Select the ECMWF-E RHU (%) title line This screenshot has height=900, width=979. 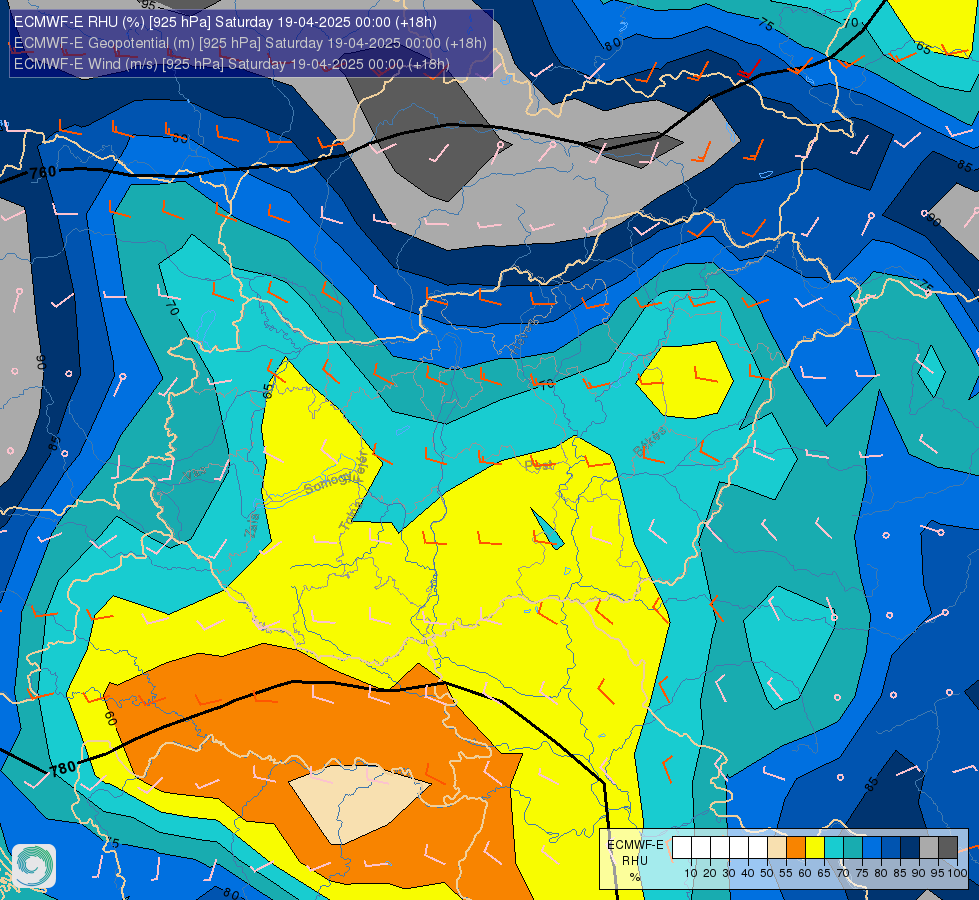tap(225, 22)
